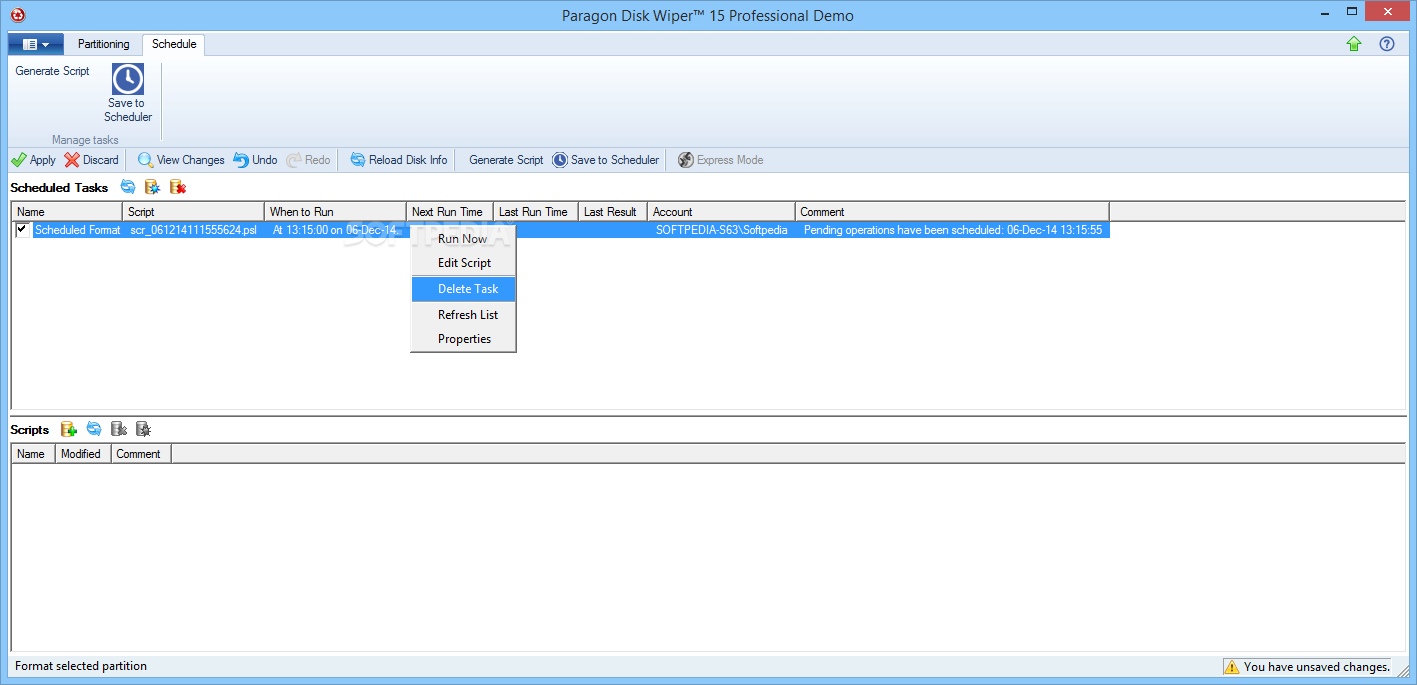This screenshot has height=685, width=1417.
Task: Click the 'Pending operations have been scheduled' comment
Action: pos(953,230)
